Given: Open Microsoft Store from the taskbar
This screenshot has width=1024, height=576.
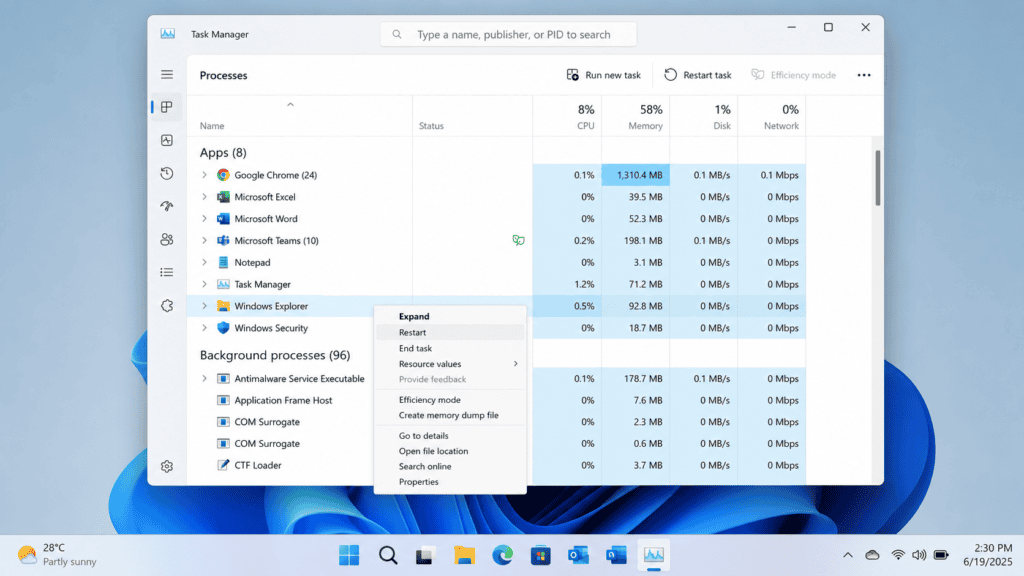Looking at the screenshot, I should [x=540, y=555].
